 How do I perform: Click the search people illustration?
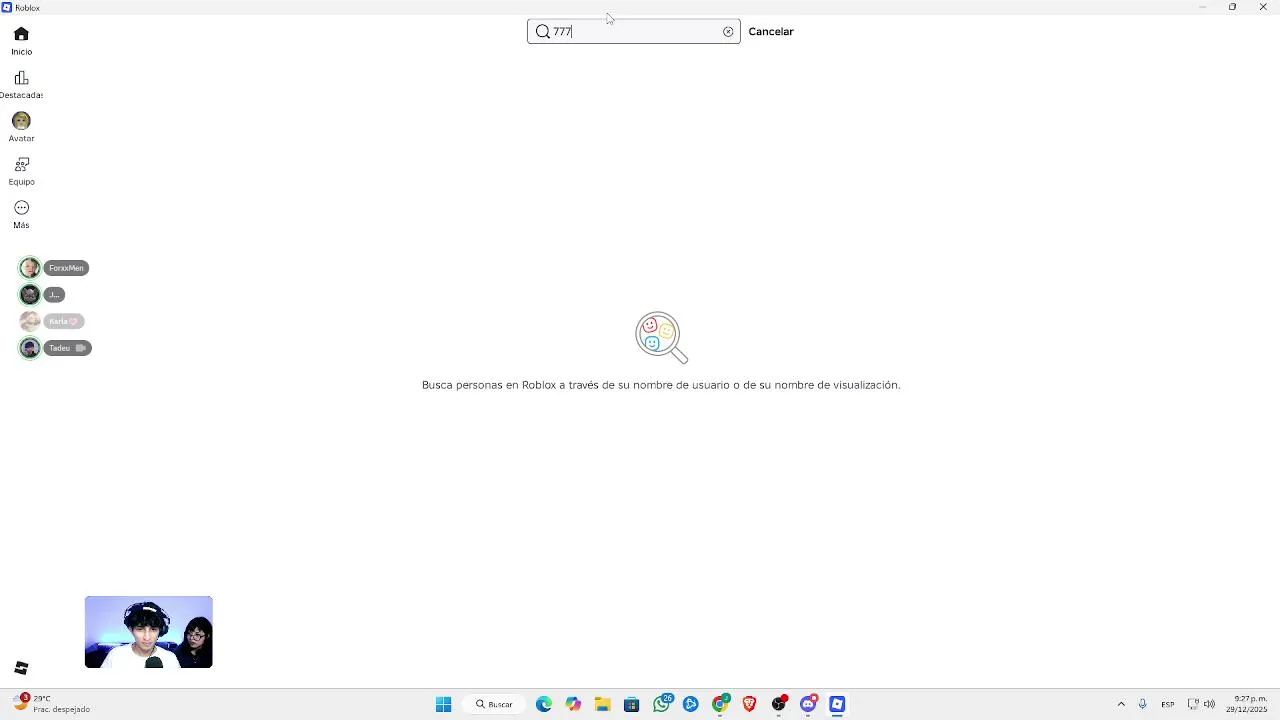click(661, 338)
